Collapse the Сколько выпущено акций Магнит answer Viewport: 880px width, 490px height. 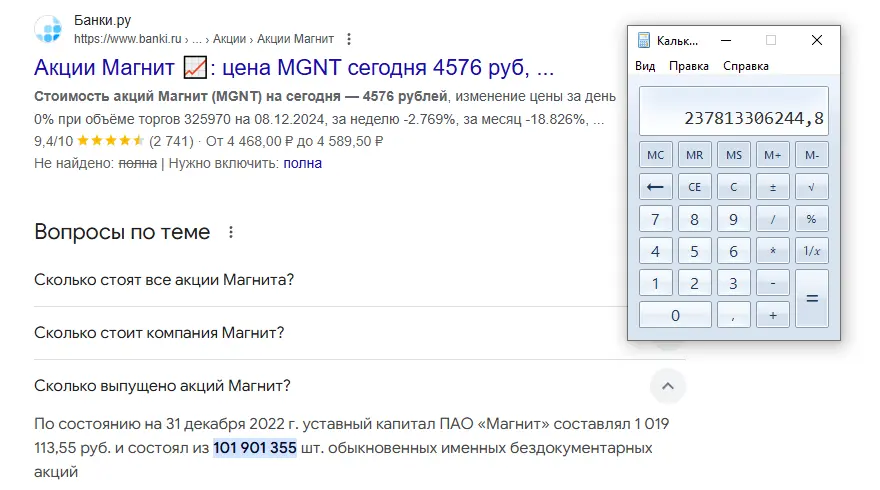click(668, 386)
